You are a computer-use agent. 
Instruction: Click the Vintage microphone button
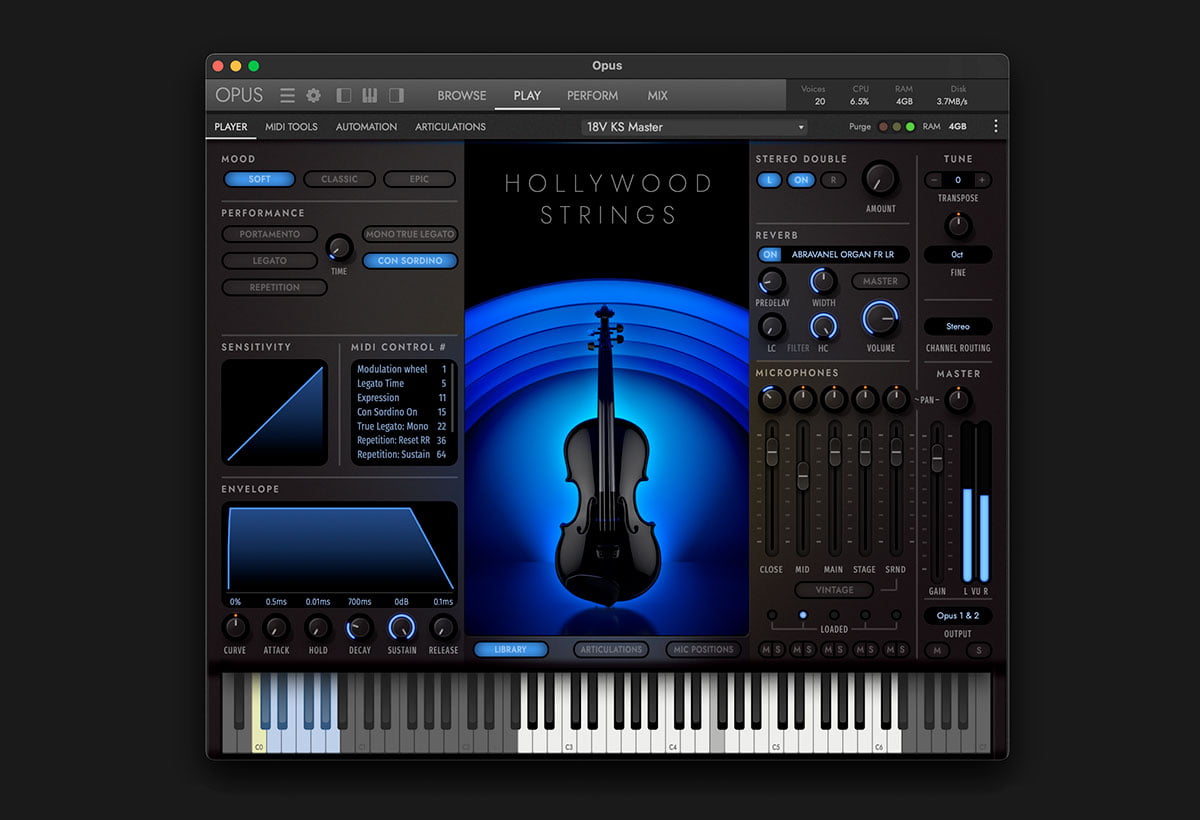[834, 590]
